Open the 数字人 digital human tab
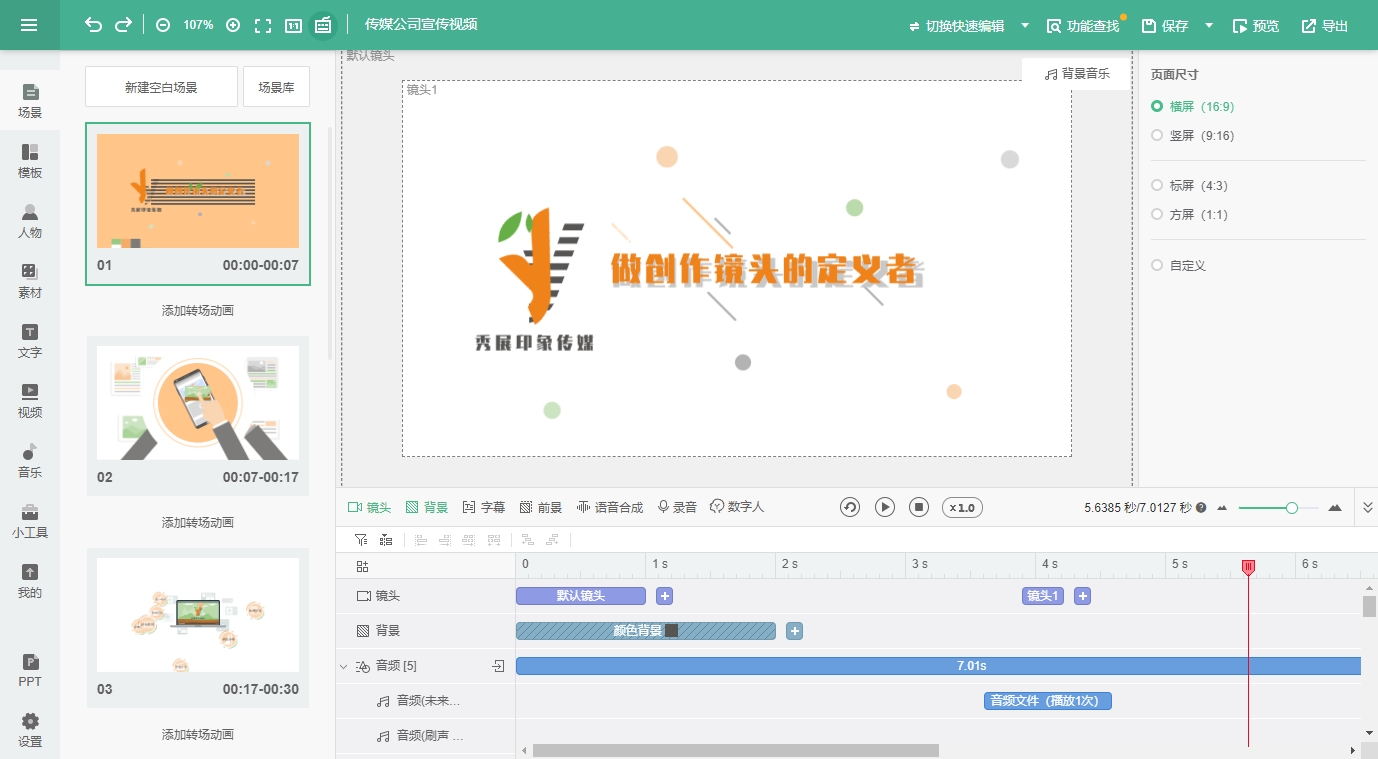 [737, 508]
